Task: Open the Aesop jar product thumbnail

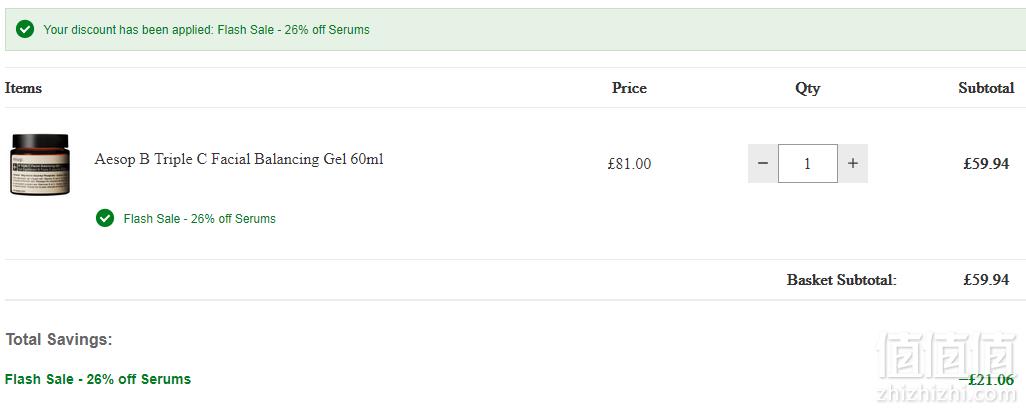Action: 39,164
